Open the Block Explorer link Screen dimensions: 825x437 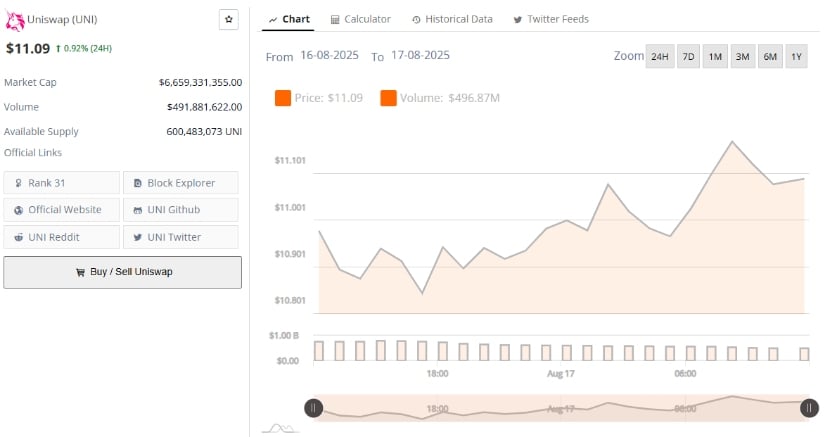(x=180, y=183)
